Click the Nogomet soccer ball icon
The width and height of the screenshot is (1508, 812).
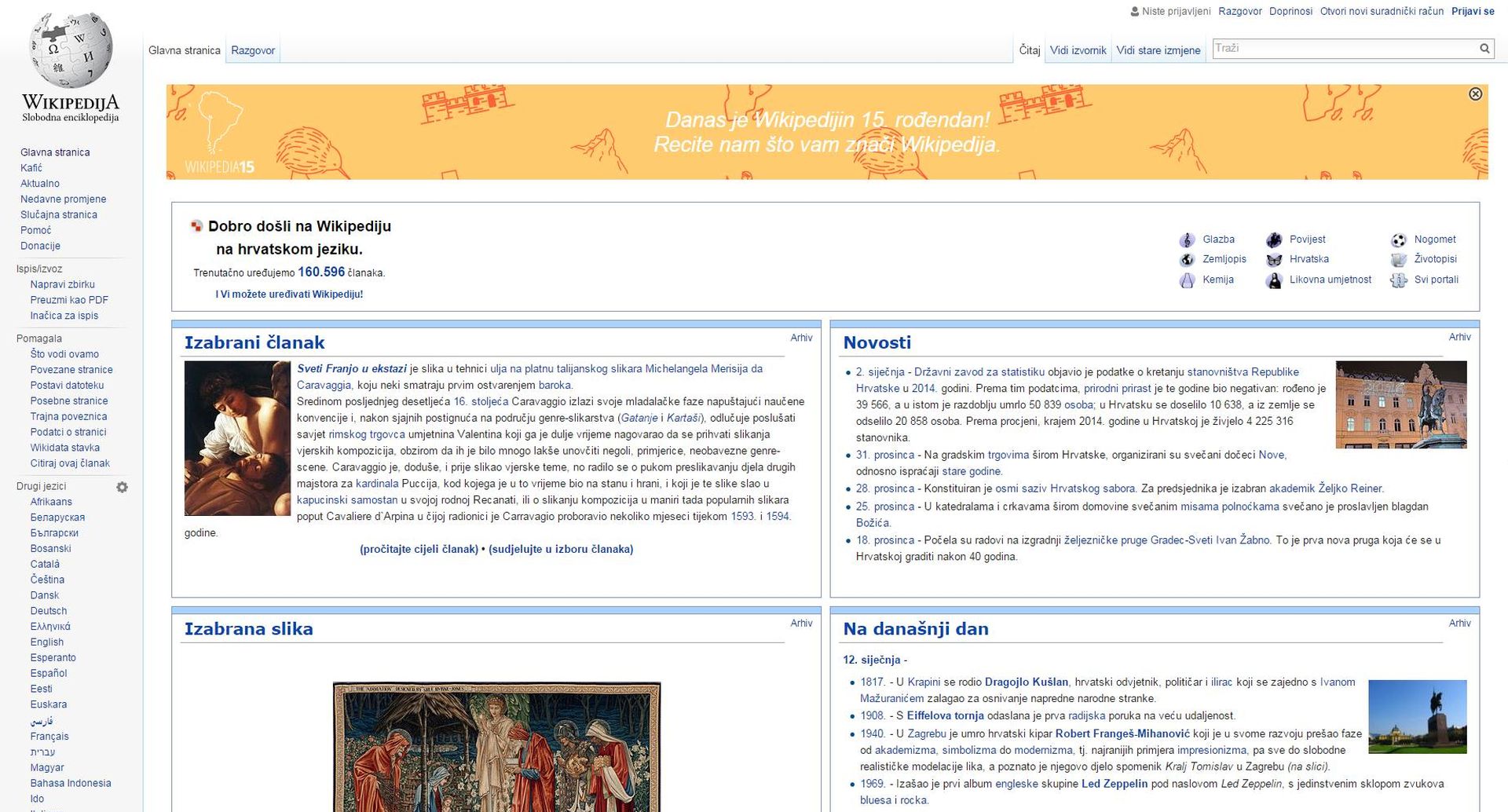point(1398,240)
